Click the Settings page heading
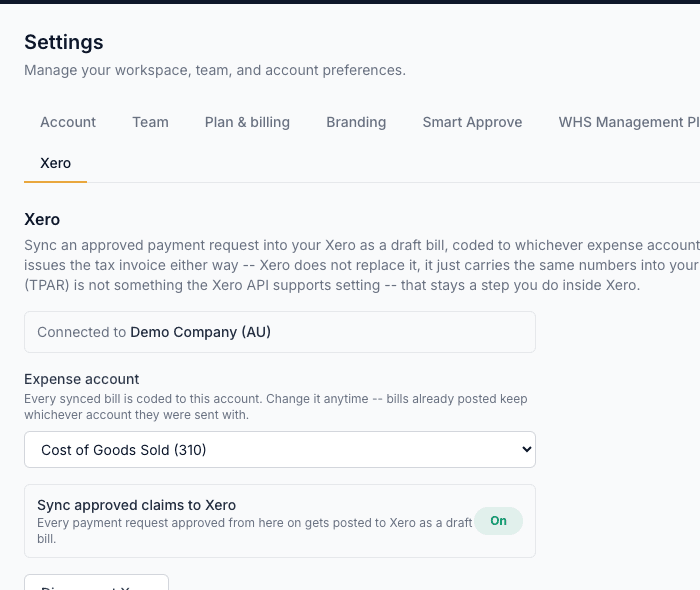 coord(64,42)
